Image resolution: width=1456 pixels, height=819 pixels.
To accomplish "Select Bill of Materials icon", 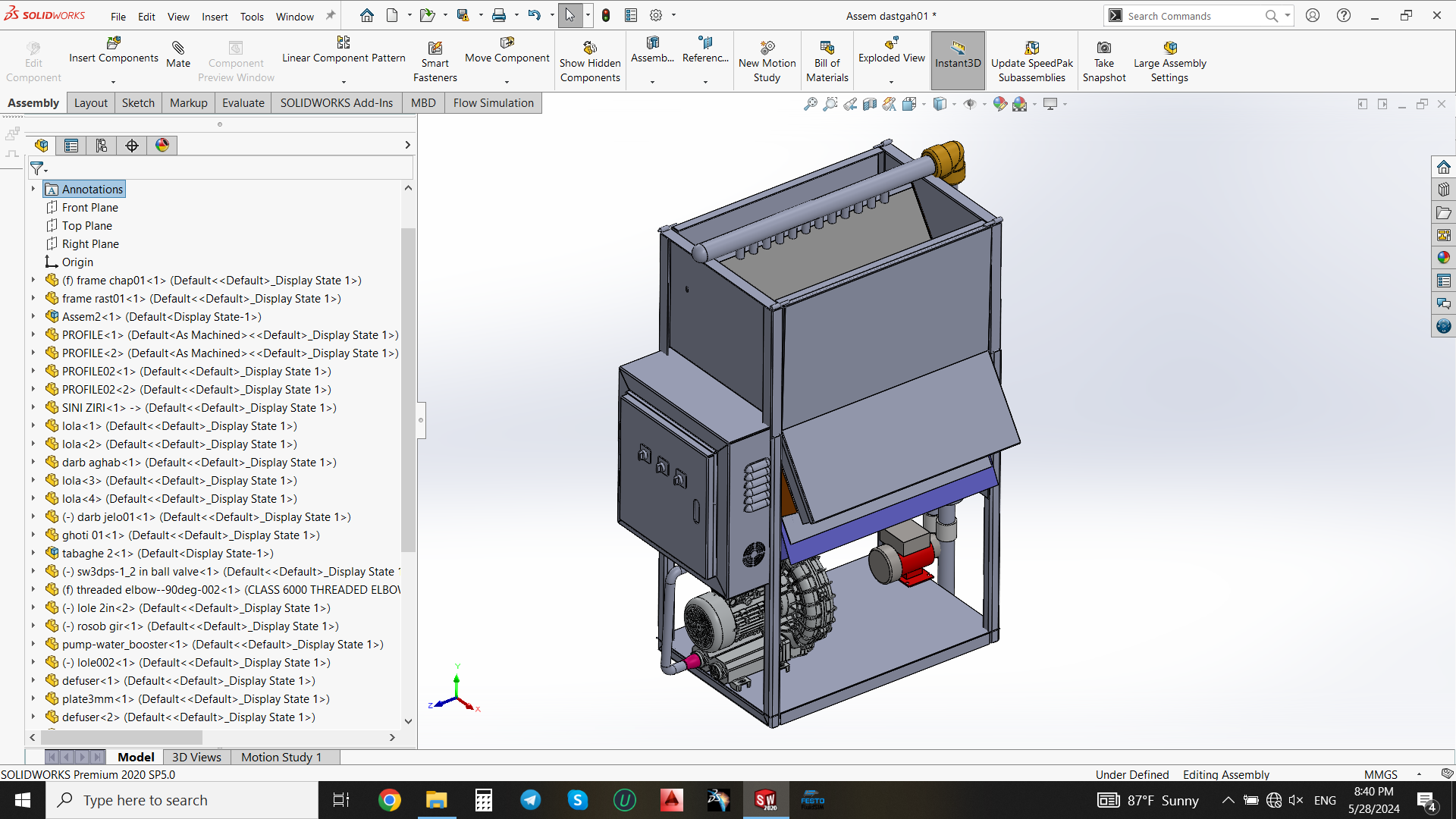I will [x=827, y=48].
